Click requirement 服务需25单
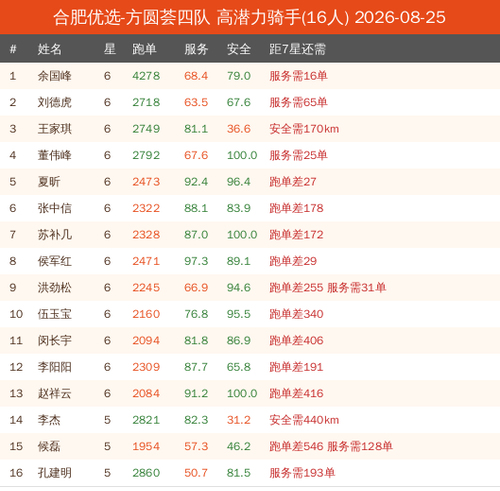The image size is (500, 491). point(298,155)
